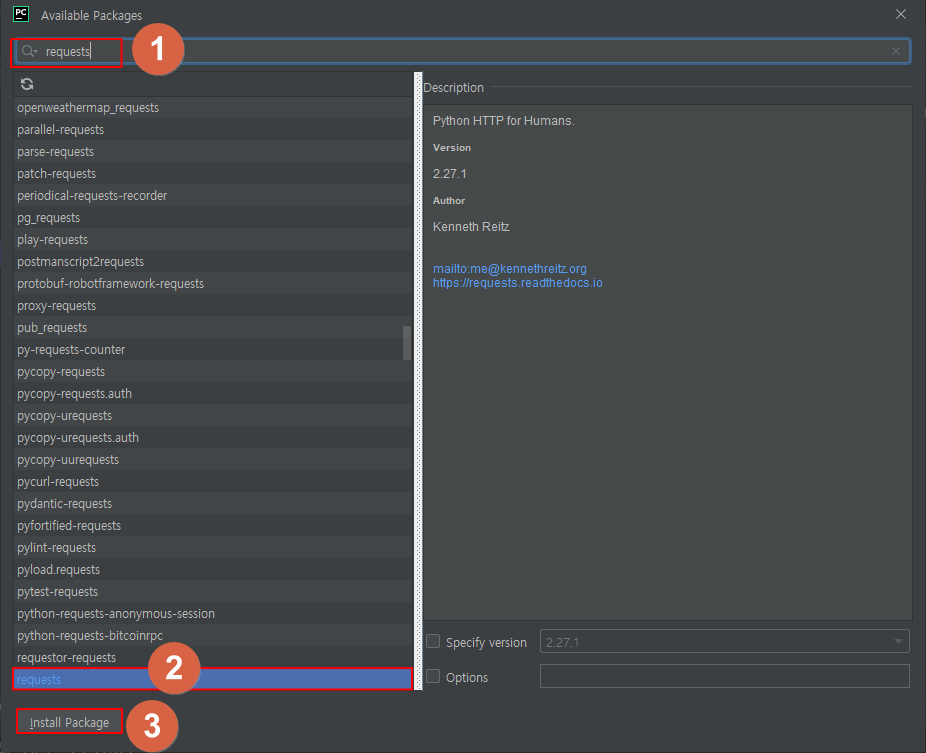Image resolution: width=926 pixels, height=753 pixels.
Task: Select the pycopy-urequests package
Action: [213, 415]
